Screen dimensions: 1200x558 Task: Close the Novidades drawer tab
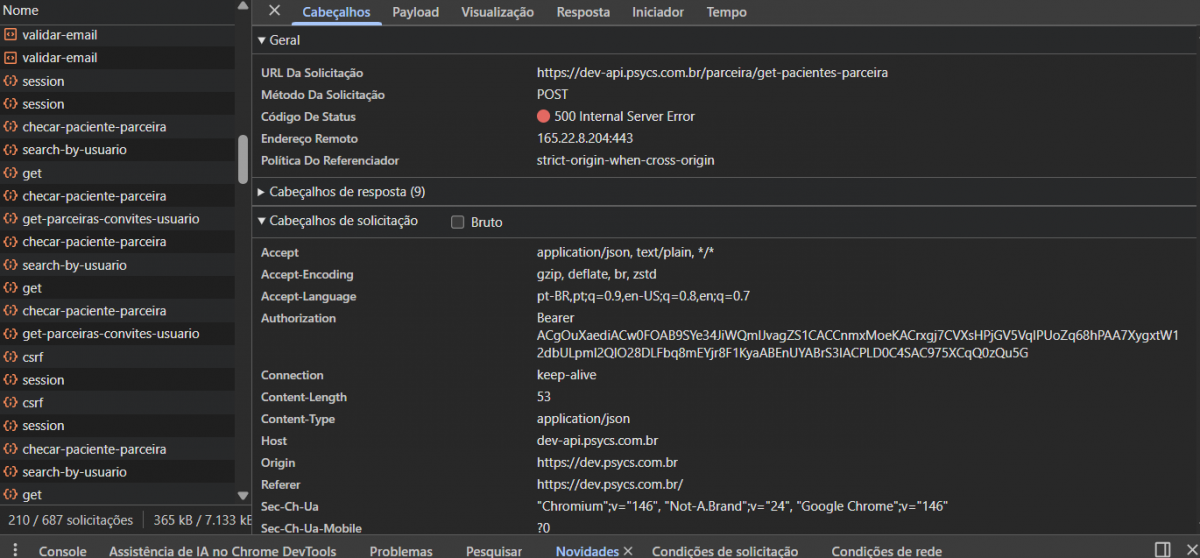click(x=628, y=551)
